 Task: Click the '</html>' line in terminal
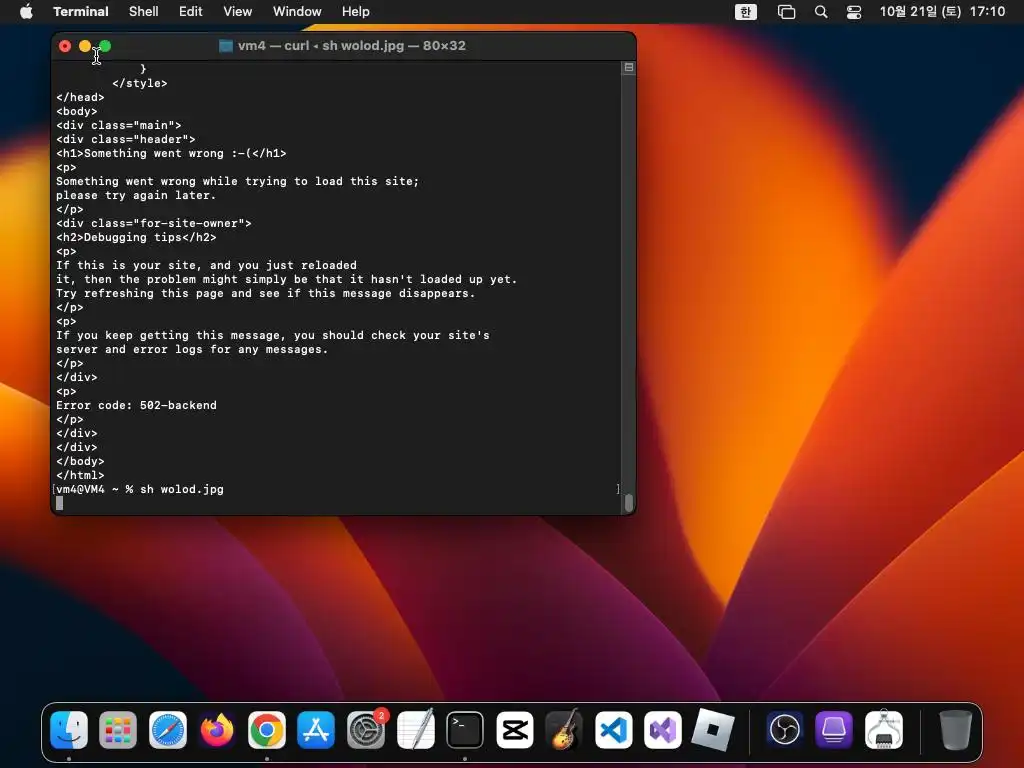tap(80, 475)
